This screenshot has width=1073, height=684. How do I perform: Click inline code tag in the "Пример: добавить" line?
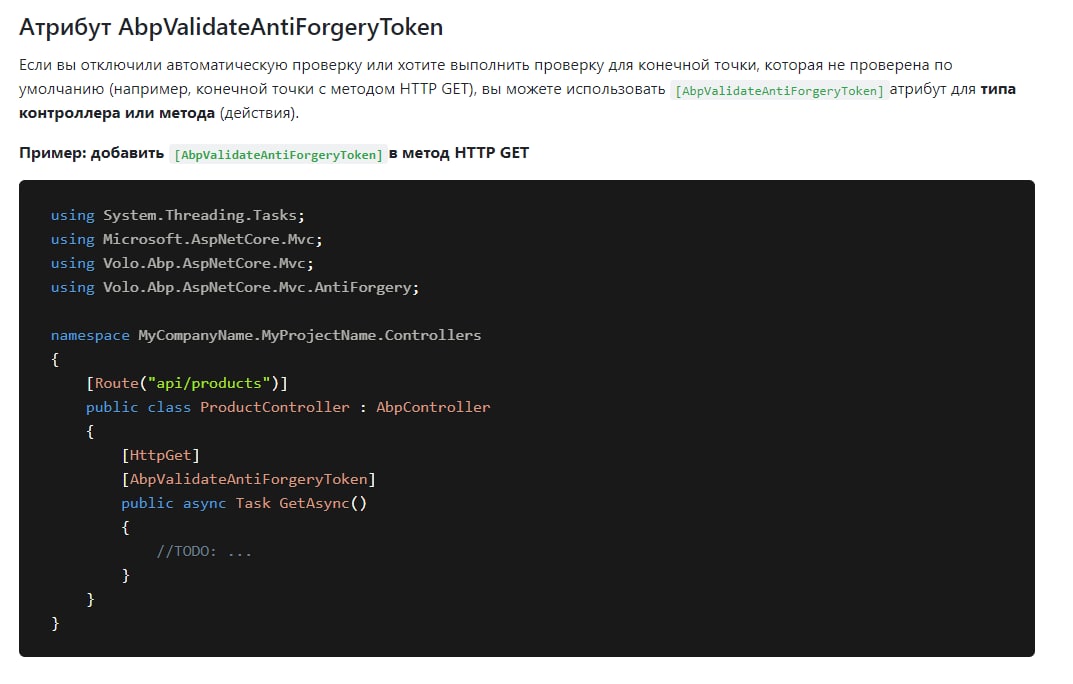coord(278,154)
